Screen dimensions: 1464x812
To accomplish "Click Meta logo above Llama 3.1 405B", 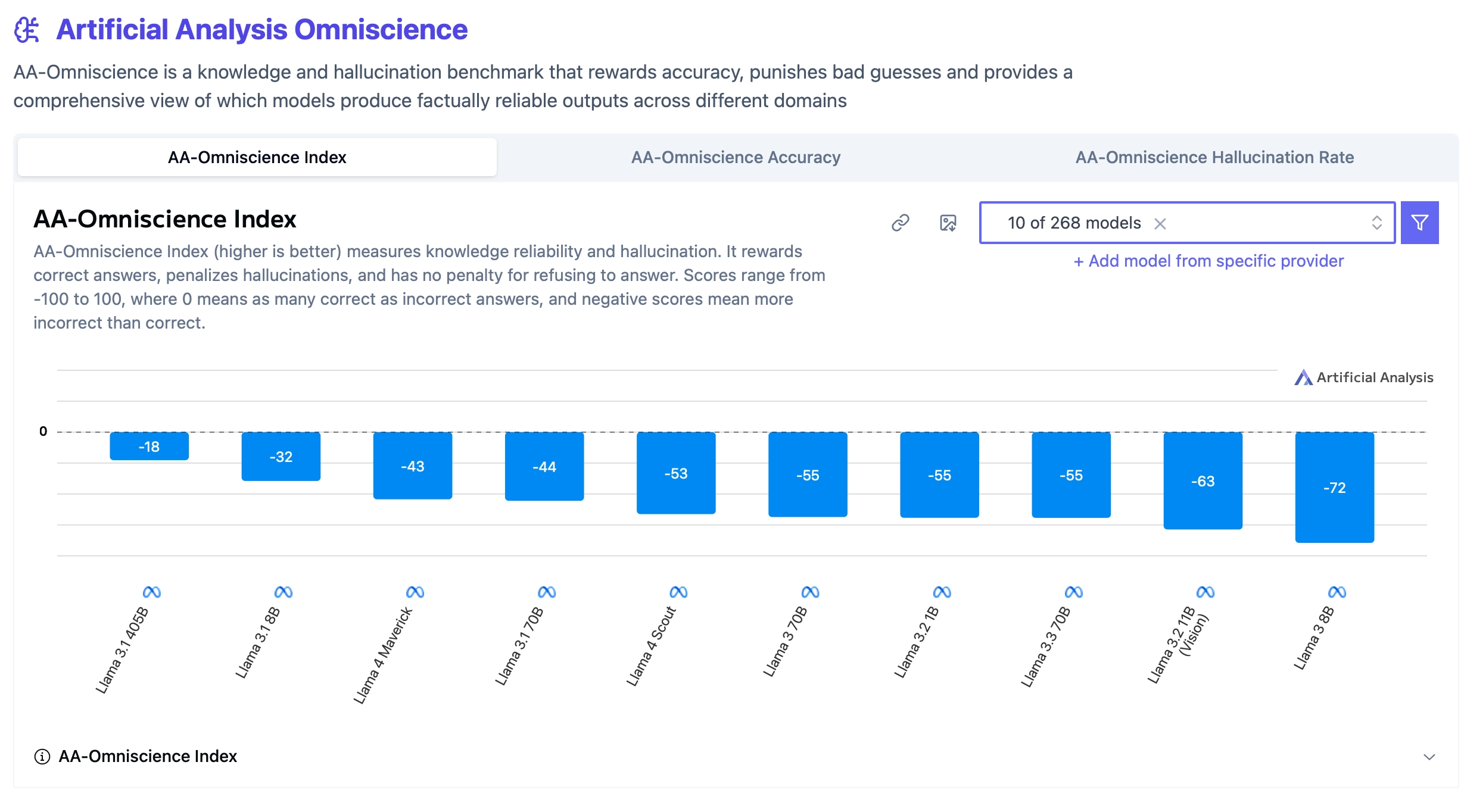I will point(152,592).
